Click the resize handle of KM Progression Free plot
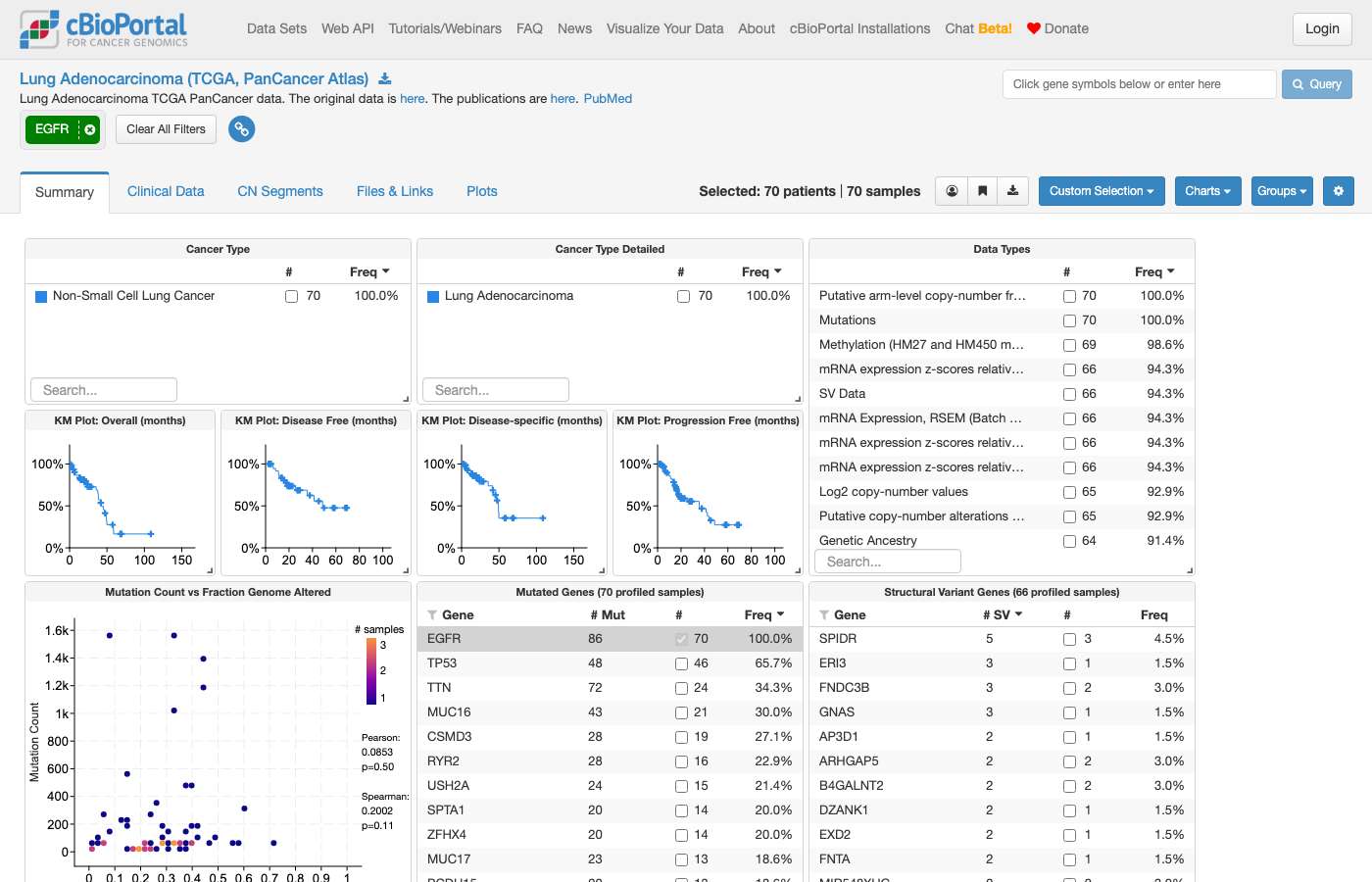Screen dimensions: 1372x882 (798, 570)
